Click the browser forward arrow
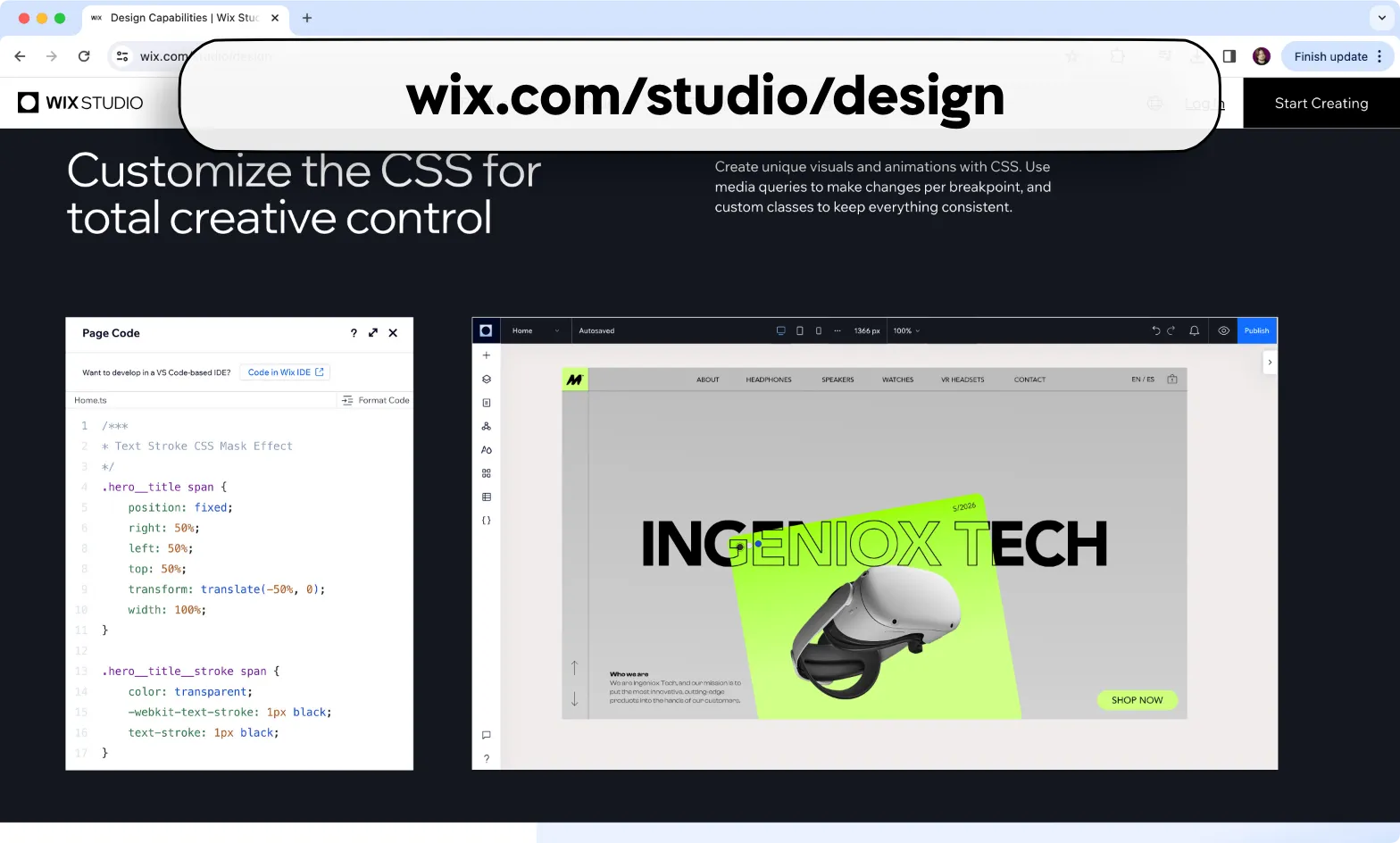 [x=52, y=56]
